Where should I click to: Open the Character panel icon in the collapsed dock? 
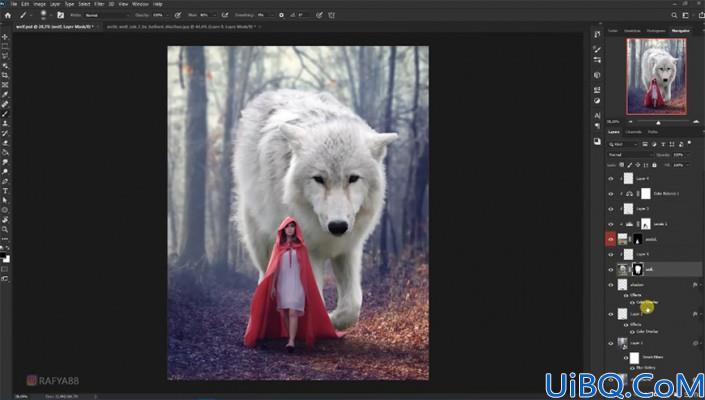(x=597, y=116)
